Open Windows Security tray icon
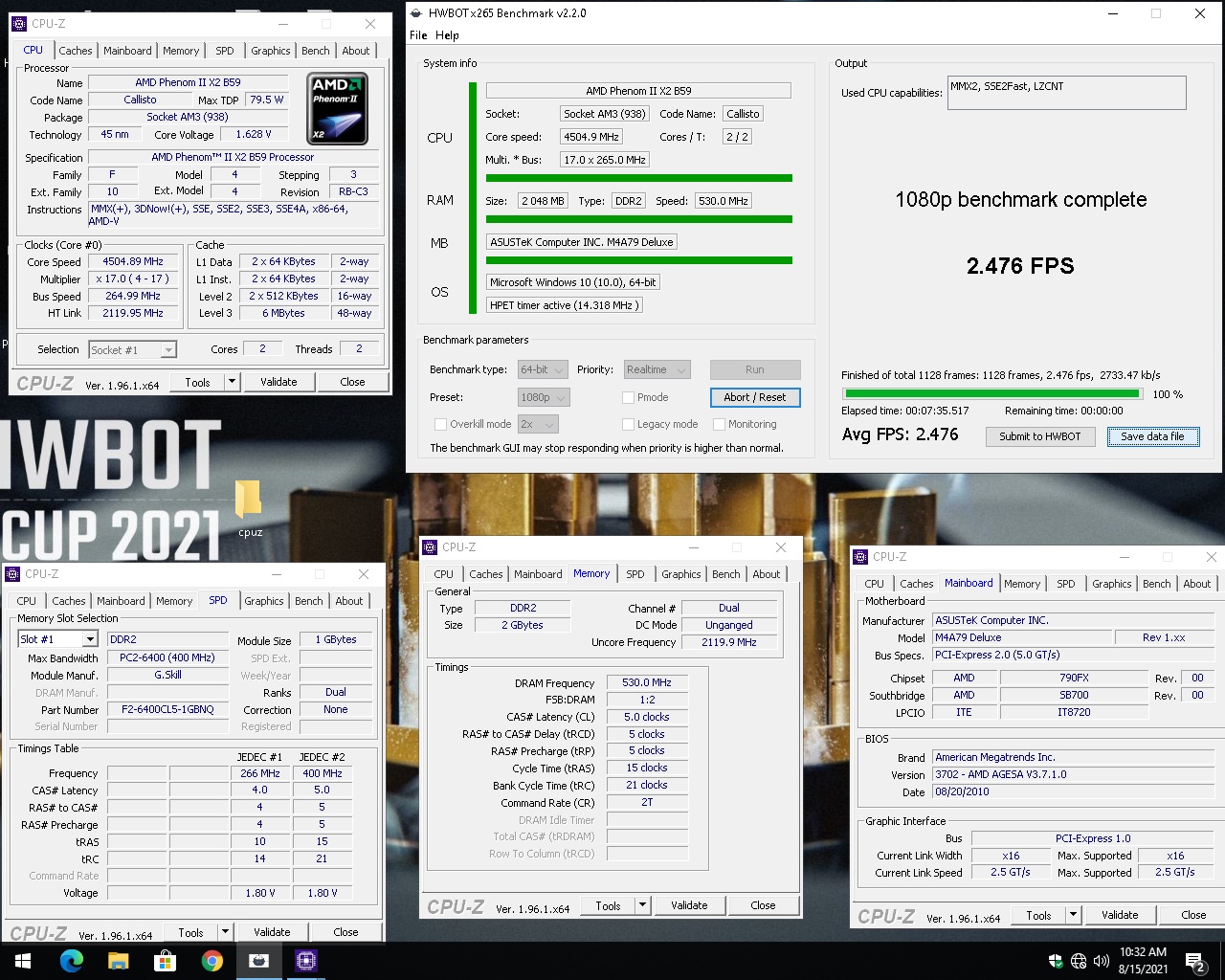Viewport: 1225px width, 980px height. point(1056,961)
